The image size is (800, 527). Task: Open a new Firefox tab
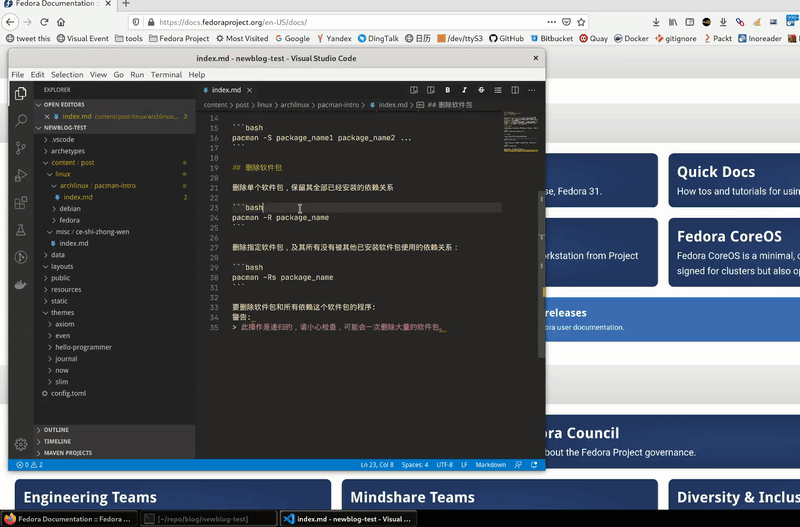pos(126,4)
